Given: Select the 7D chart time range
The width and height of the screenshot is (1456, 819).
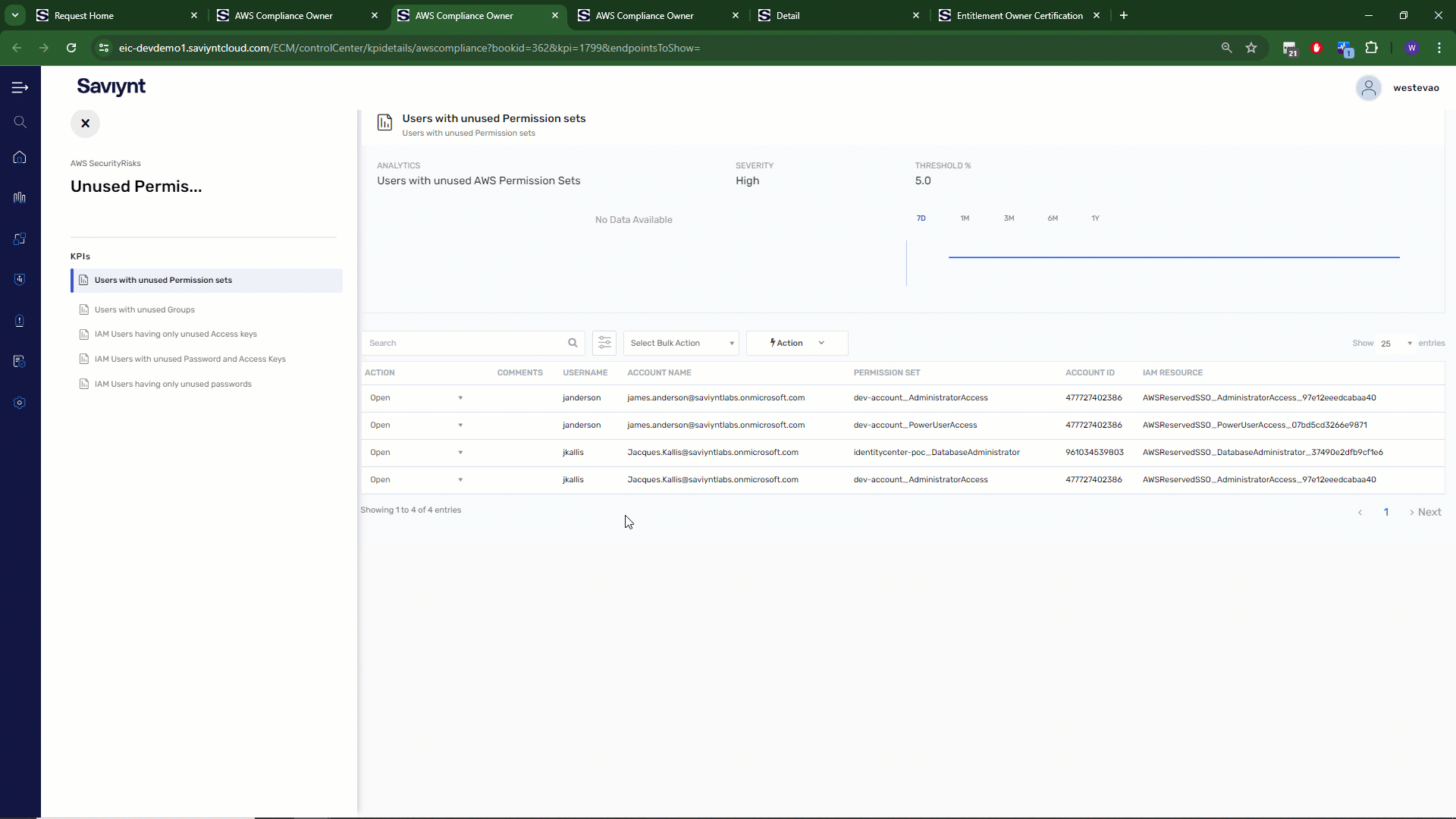Looking at the screenshot, I should 921,218.
